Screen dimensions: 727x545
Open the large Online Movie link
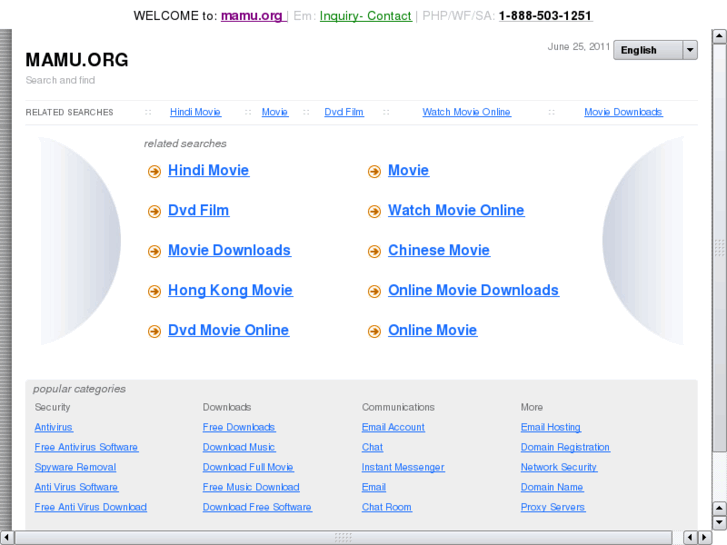pyautogui.click(x=433, y=330)
